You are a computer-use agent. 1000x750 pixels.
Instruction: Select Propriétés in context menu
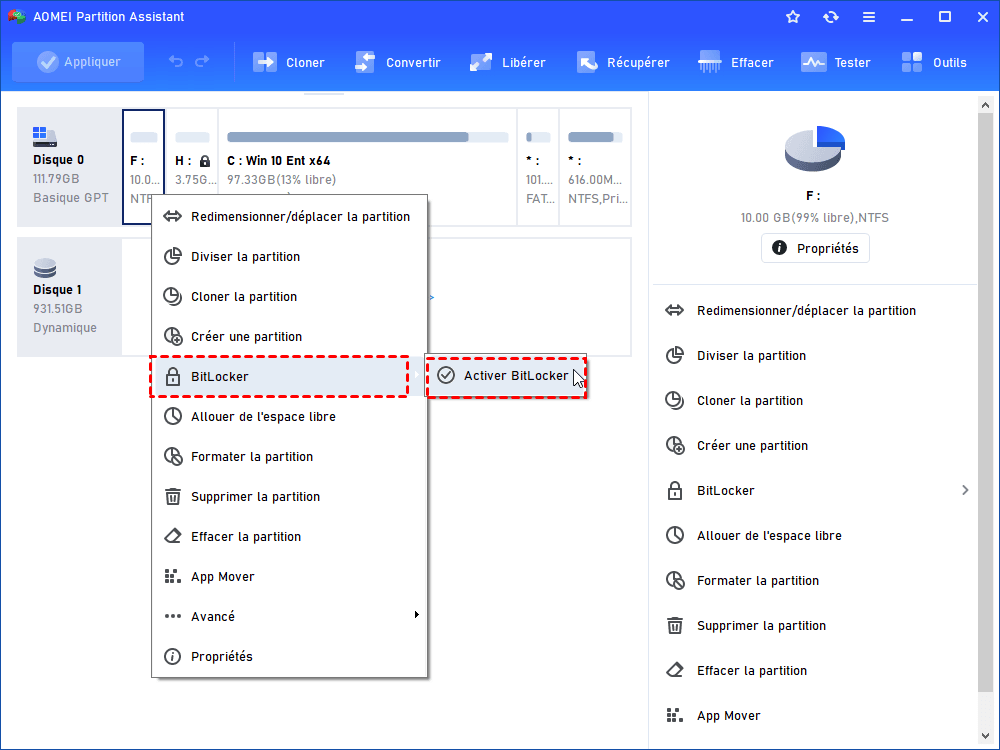[290, 657]
